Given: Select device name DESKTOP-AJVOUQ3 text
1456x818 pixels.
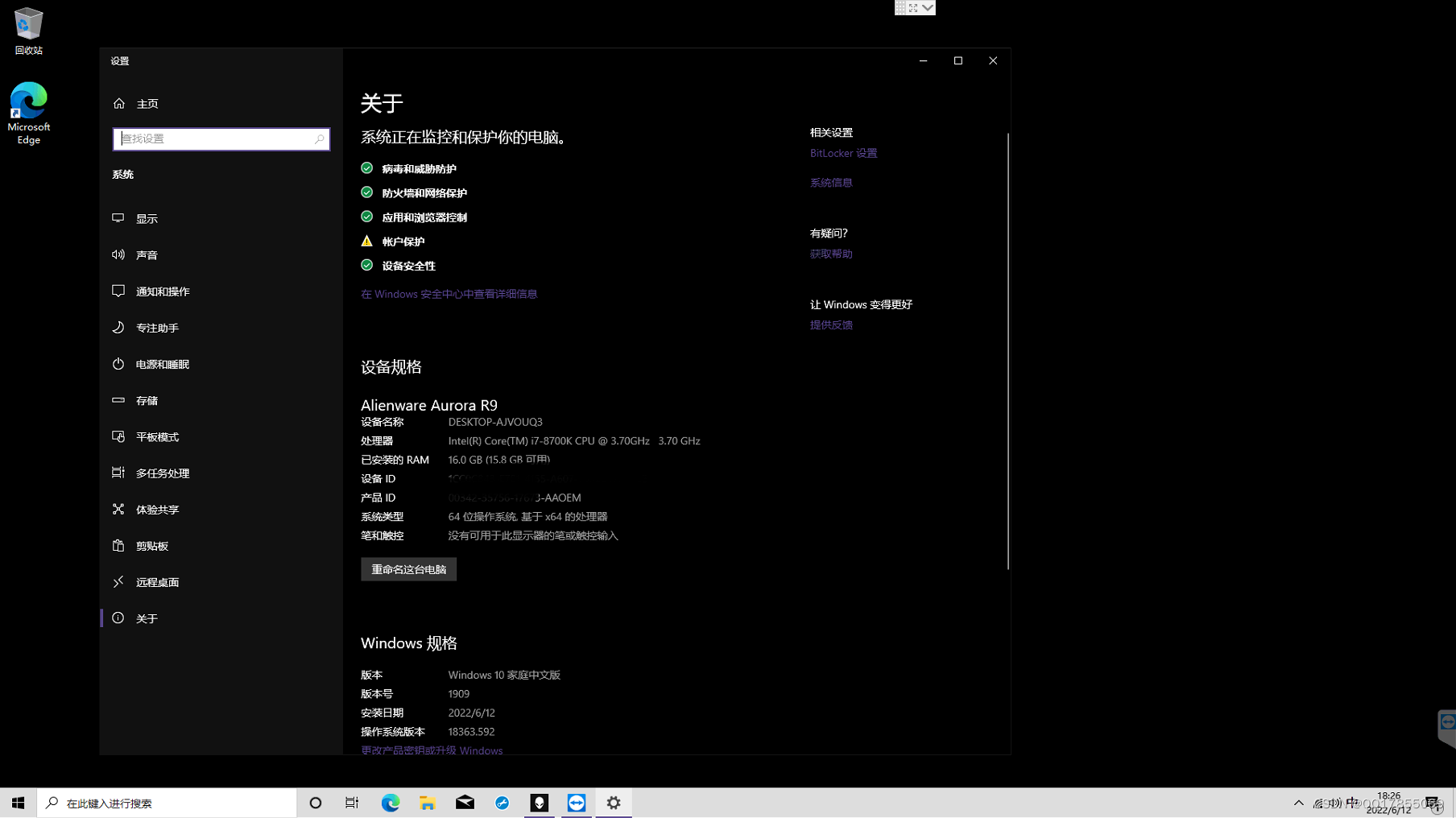Looking at the screenshot, I should coord(495,422).
